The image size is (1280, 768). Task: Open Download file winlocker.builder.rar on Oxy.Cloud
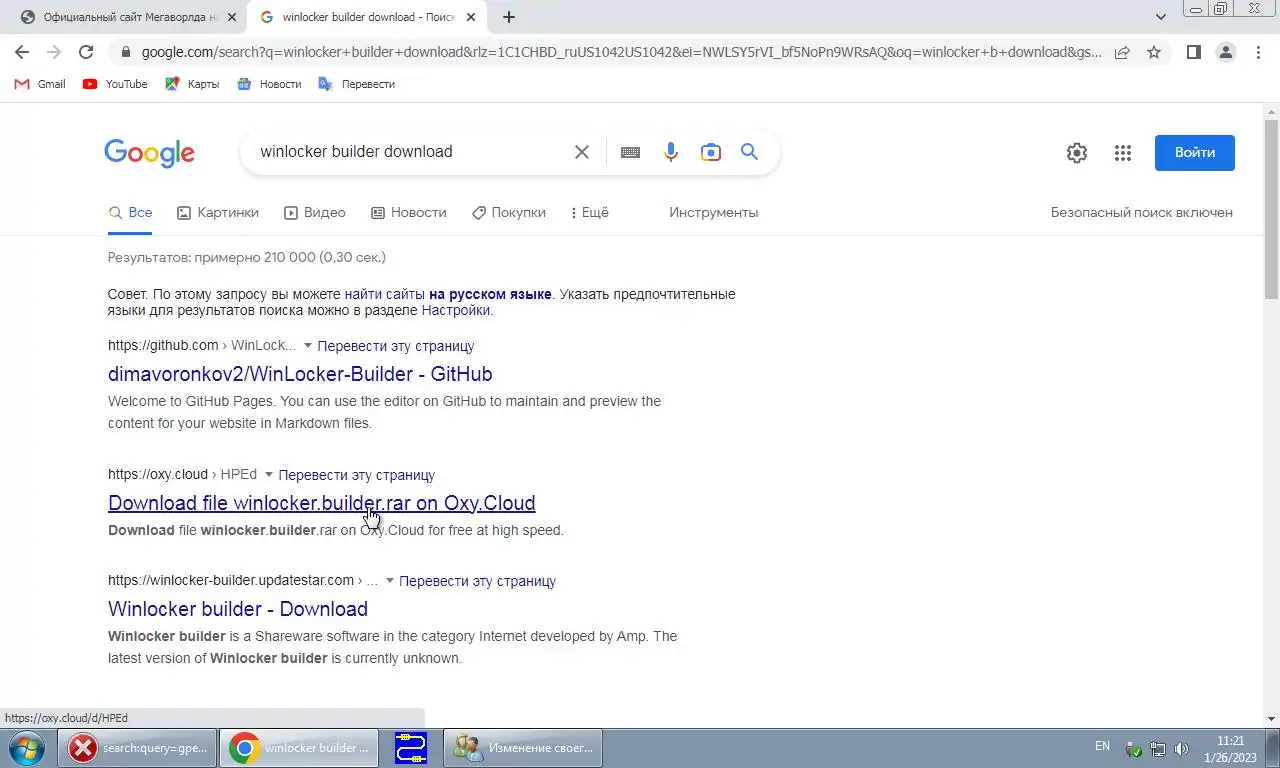click(321, 503)
